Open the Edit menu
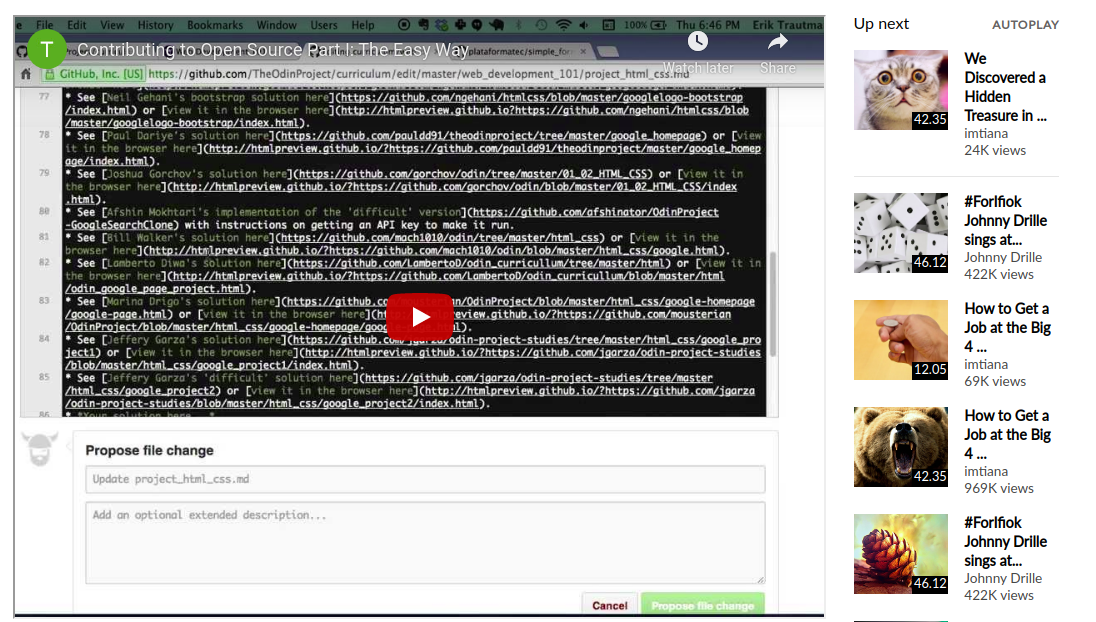 click(77, 25)
